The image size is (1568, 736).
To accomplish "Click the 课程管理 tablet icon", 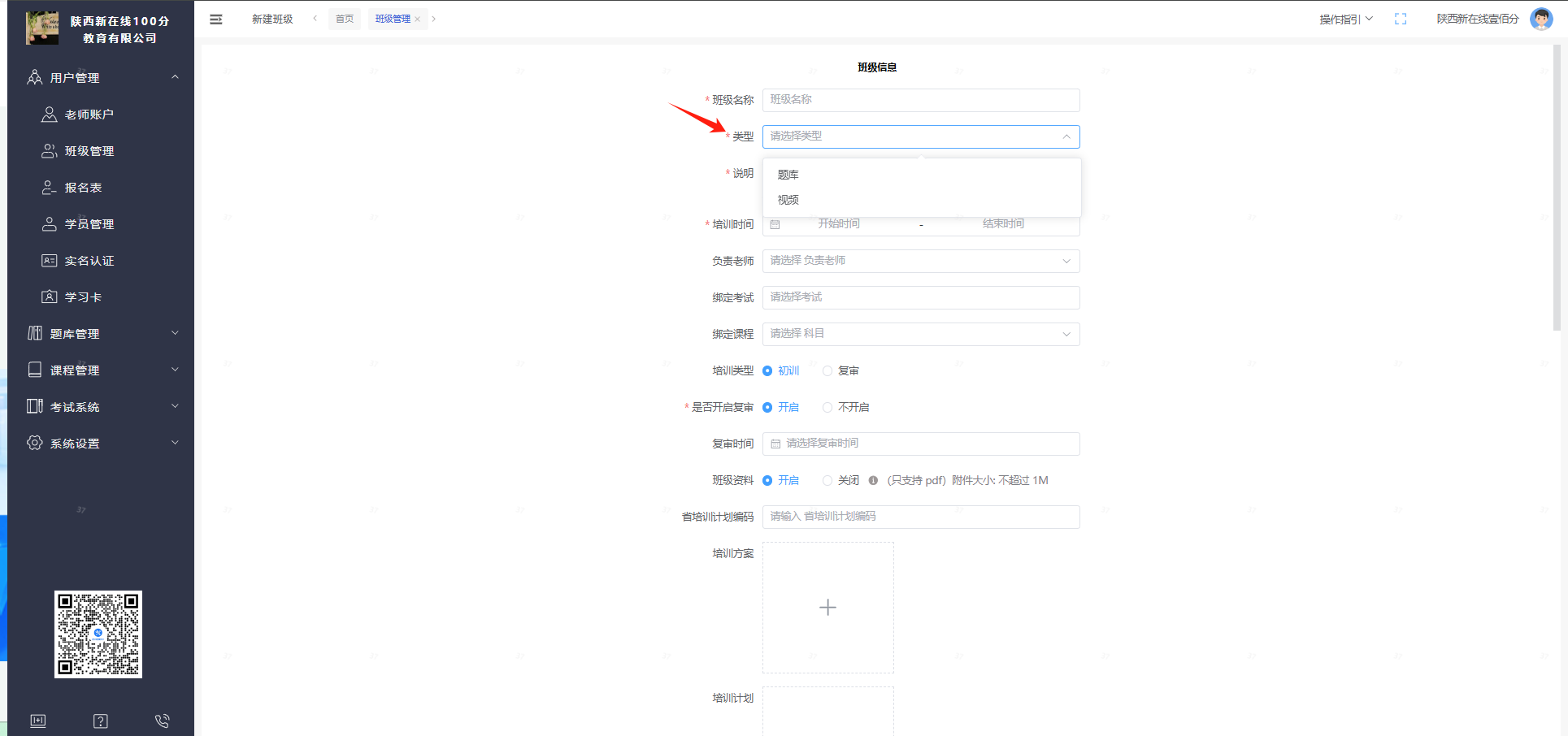I will [34, 370].
